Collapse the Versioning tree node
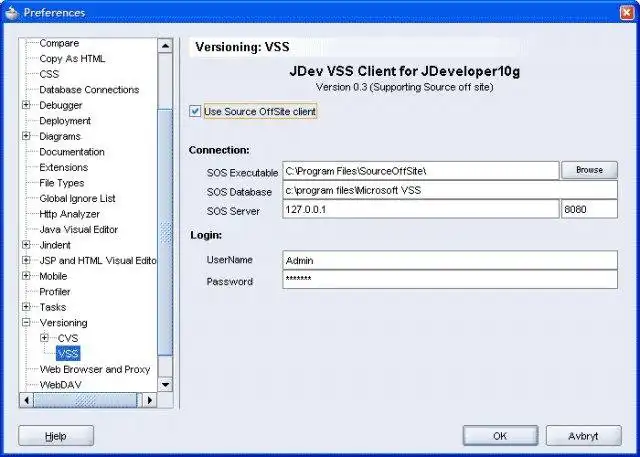 [26, 322]
